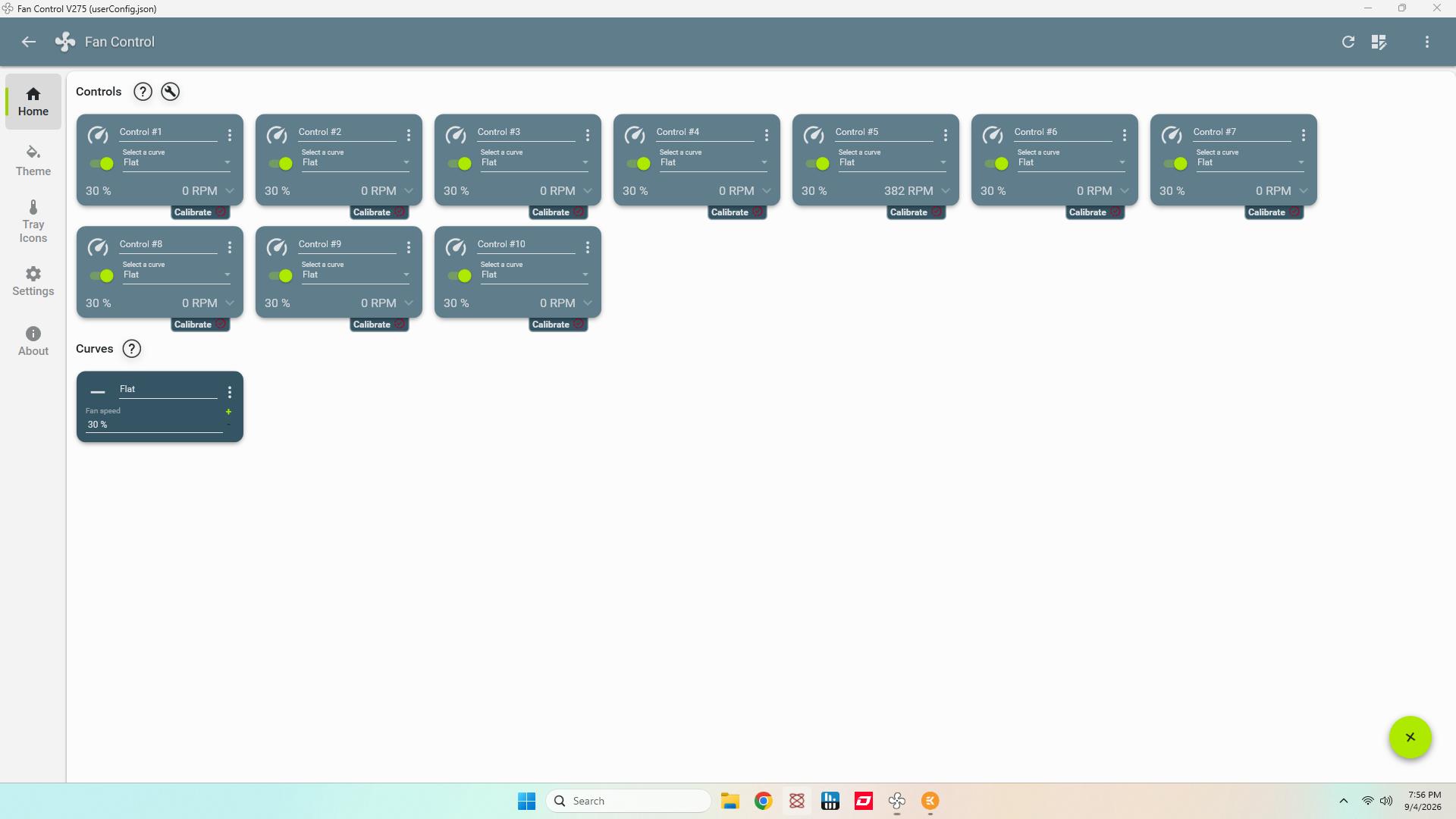The height and width of the screenshot is (819, 1456).
Task: Open the header three-dot overflow menu
Action: [1426, 42]
